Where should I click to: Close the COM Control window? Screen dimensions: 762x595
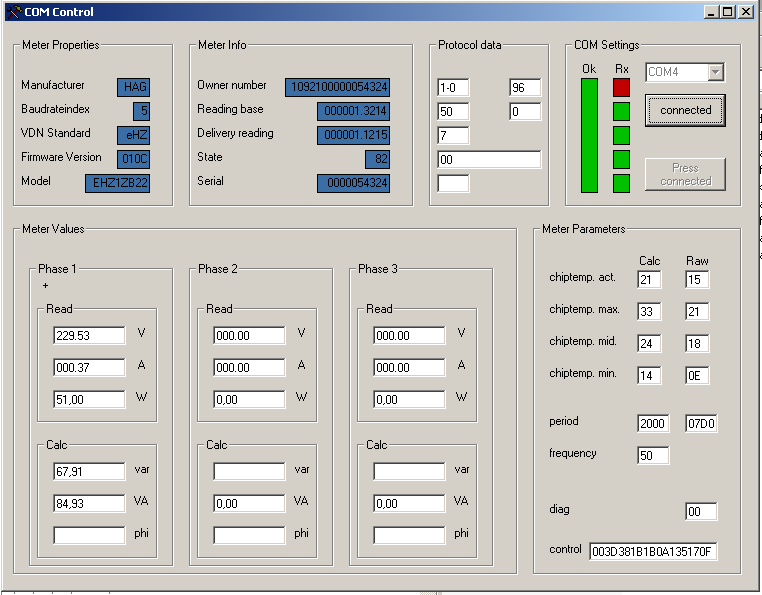click(x=745, y=12)
